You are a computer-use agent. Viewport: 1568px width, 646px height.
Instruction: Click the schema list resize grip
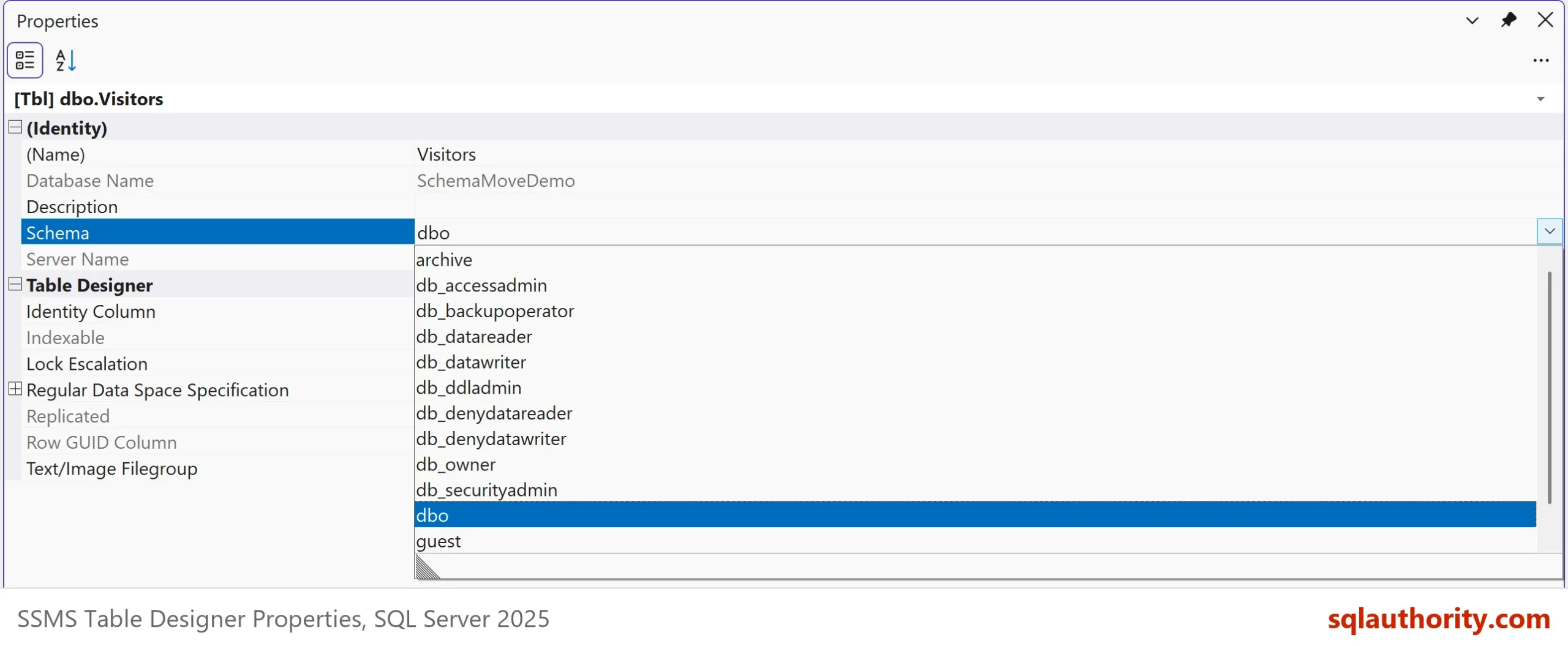(427, 567)
